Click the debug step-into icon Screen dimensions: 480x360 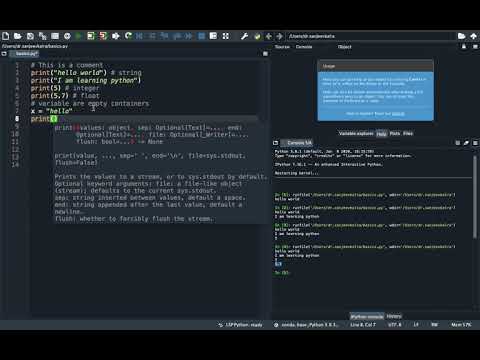click(164, 36)
